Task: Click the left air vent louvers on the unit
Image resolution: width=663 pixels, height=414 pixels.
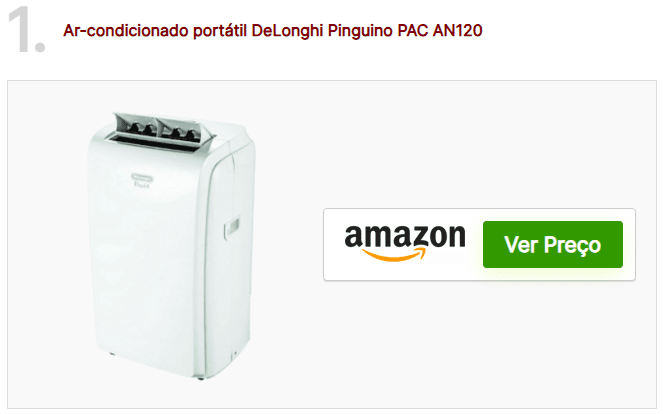Action: [137, 127]
